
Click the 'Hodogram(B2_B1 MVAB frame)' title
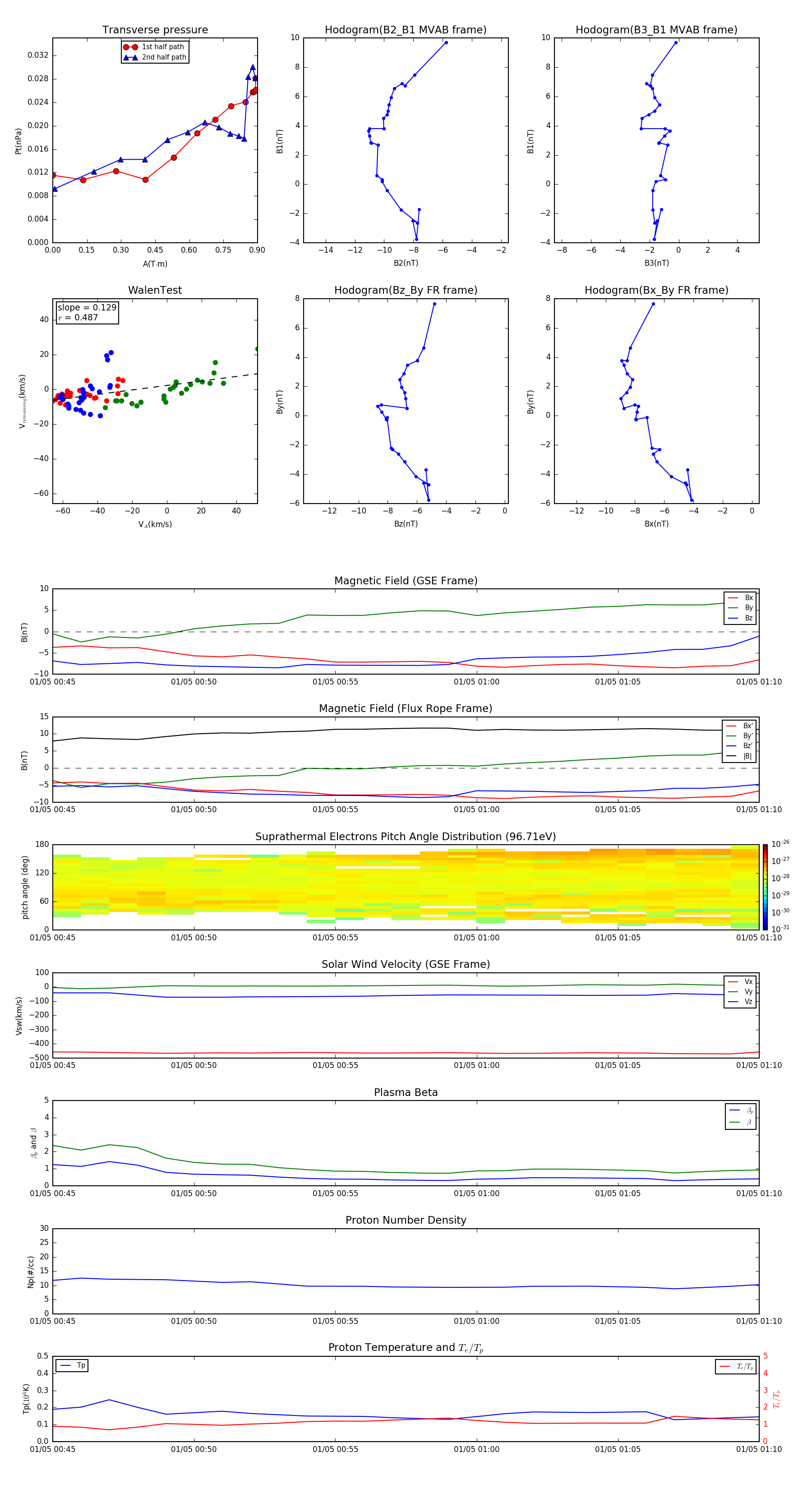(x=406, y=30)
